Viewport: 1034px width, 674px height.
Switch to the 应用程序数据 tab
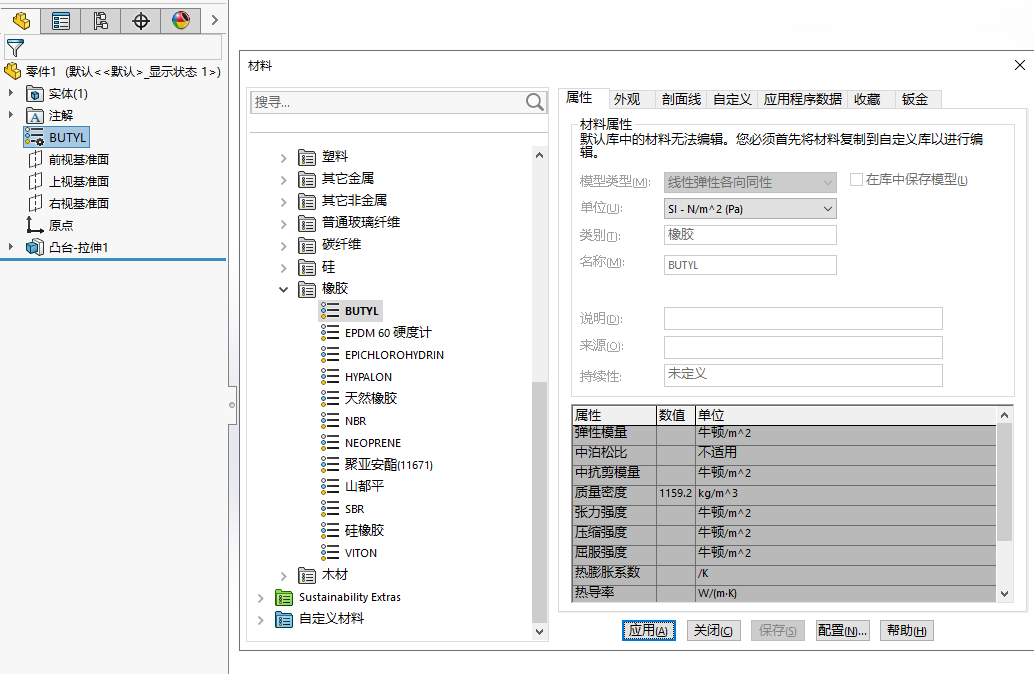[x=802, y=99]
